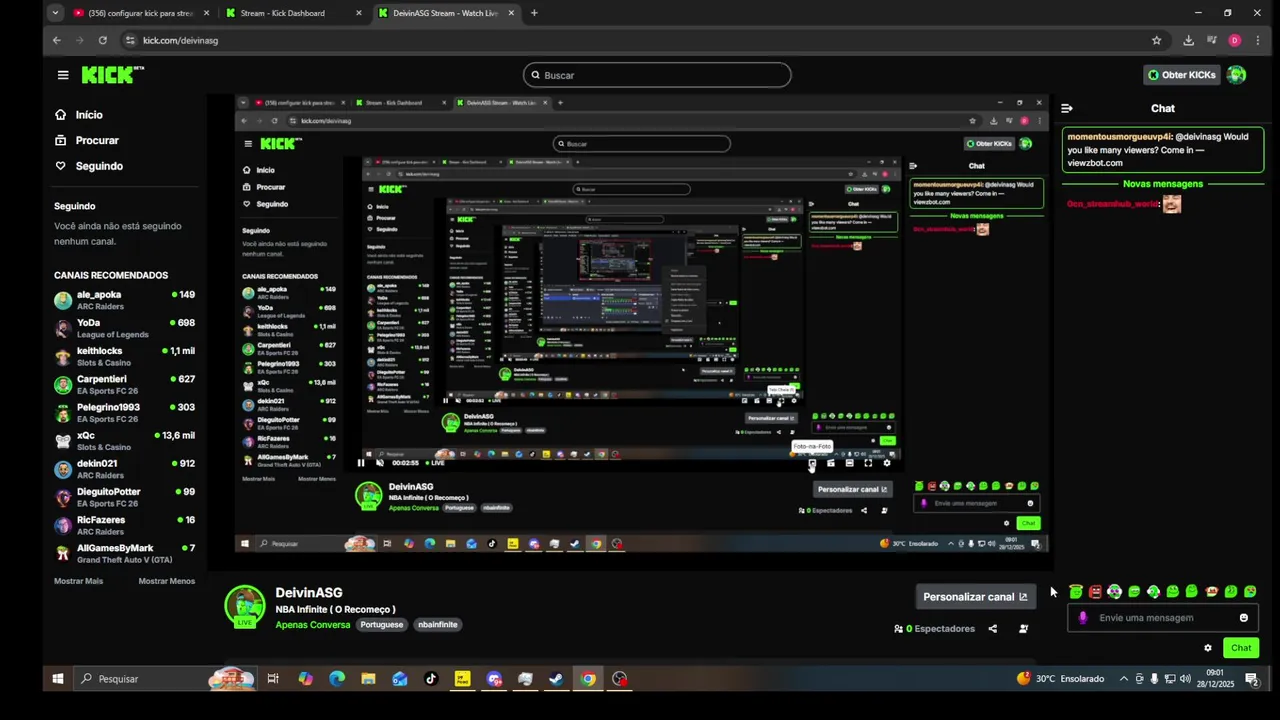Click the Buscar search field
The width and height of the screenshot is (1280, 720).
[x=657, y=75]
